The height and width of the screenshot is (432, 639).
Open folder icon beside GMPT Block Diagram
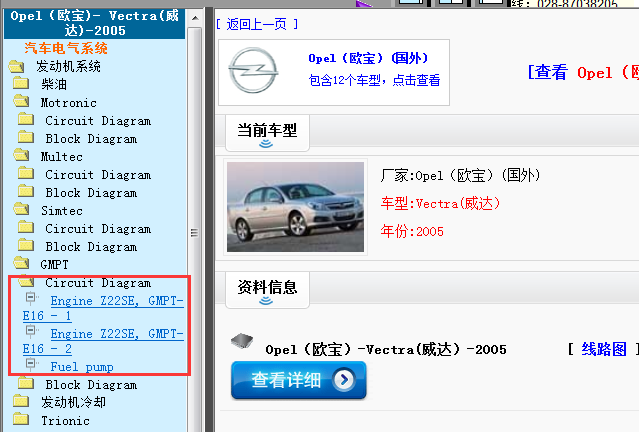(26, 383)
